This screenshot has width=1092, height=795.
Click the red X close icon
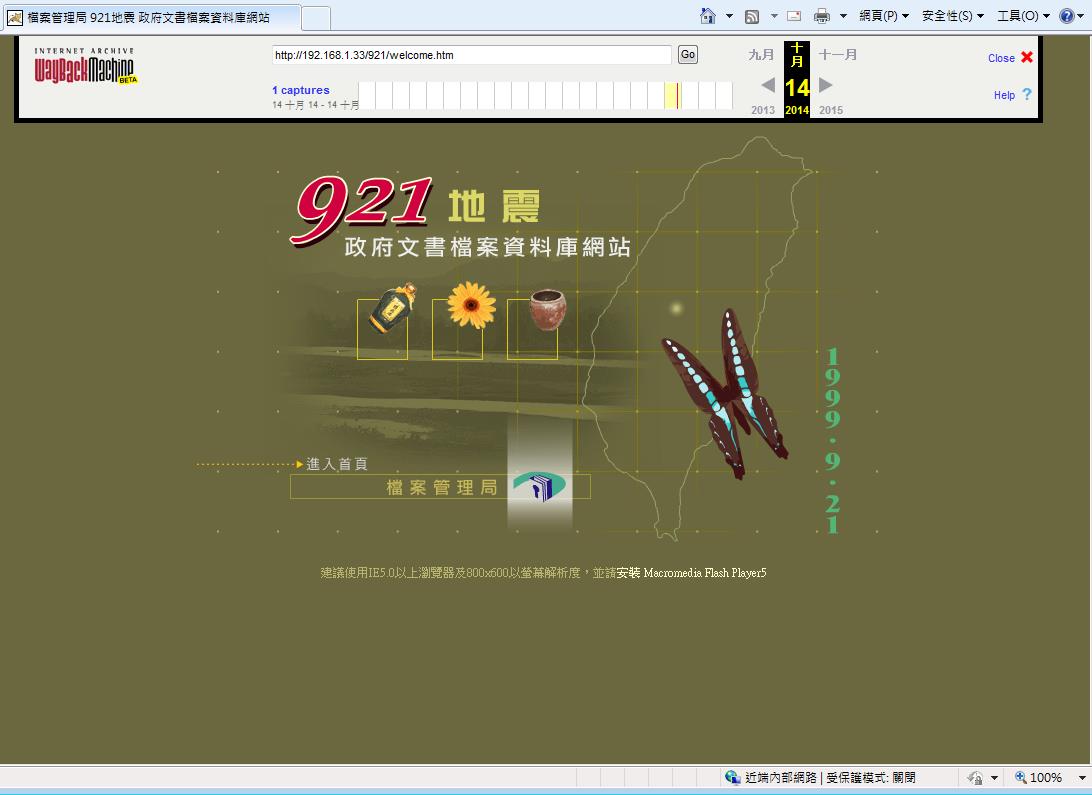click(x=1027, y=57)
